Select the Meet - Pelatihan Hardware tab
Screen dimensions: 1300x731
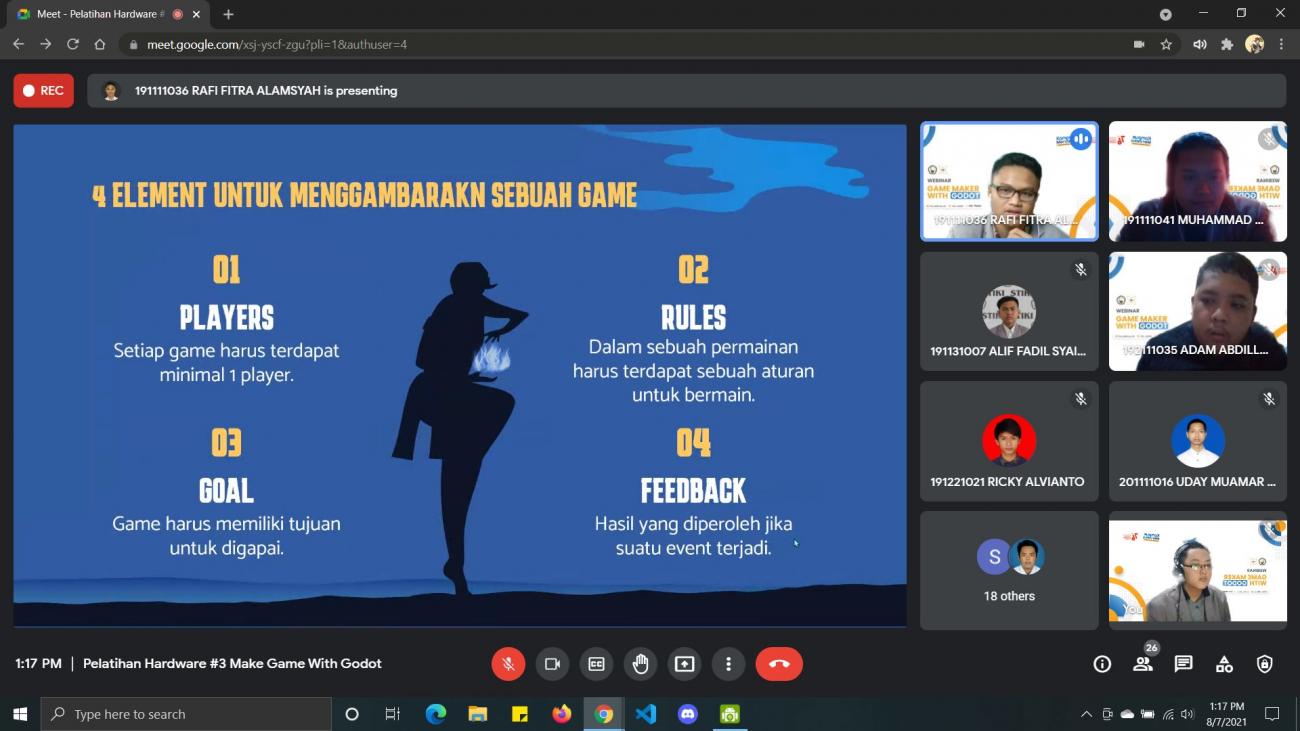(100, 14)
